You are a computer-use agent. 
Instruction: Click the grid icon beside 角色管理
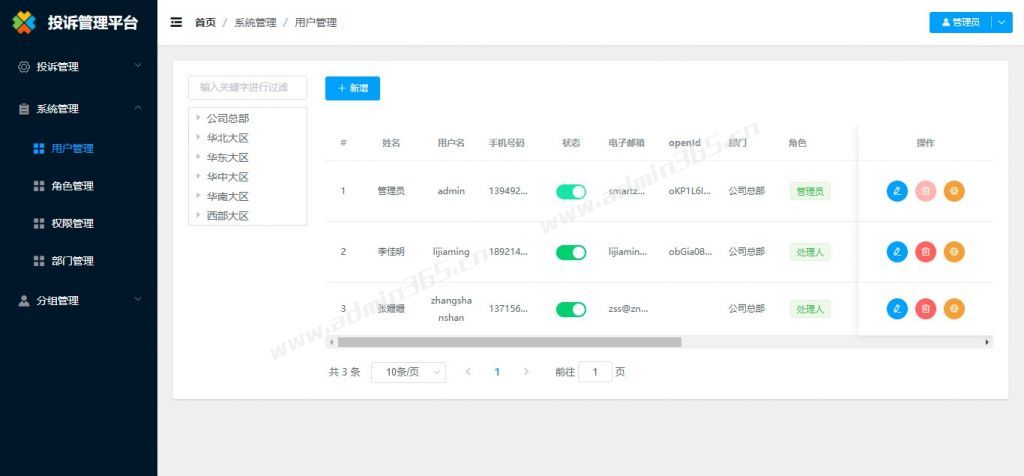(39, 186)
